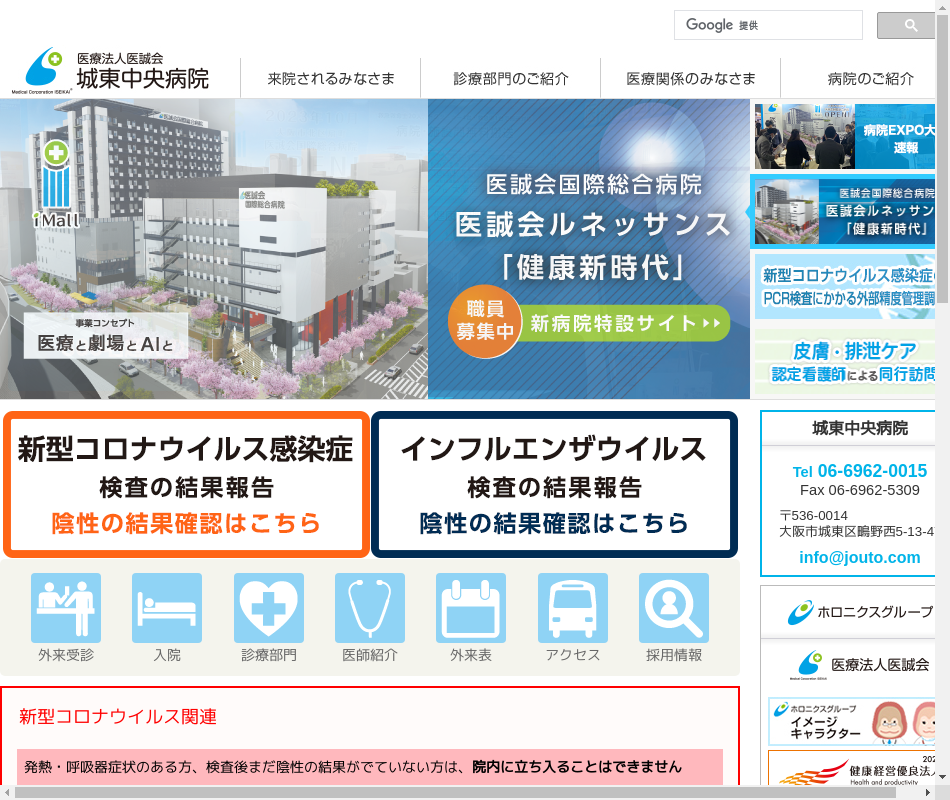Click the 外来表 calendar icon
Viewport: 950px width, 800px height.
point(471,608)
